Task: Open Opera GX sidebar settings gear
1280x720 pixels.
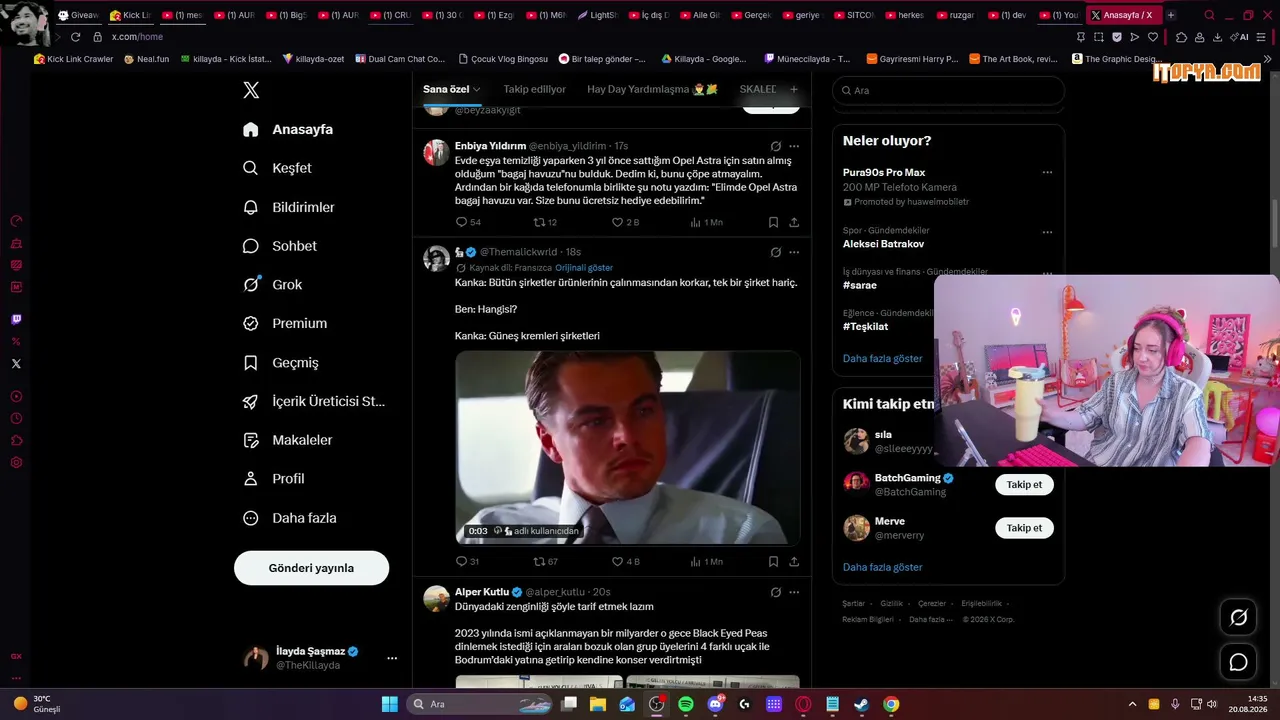Action: click(16, 463)
